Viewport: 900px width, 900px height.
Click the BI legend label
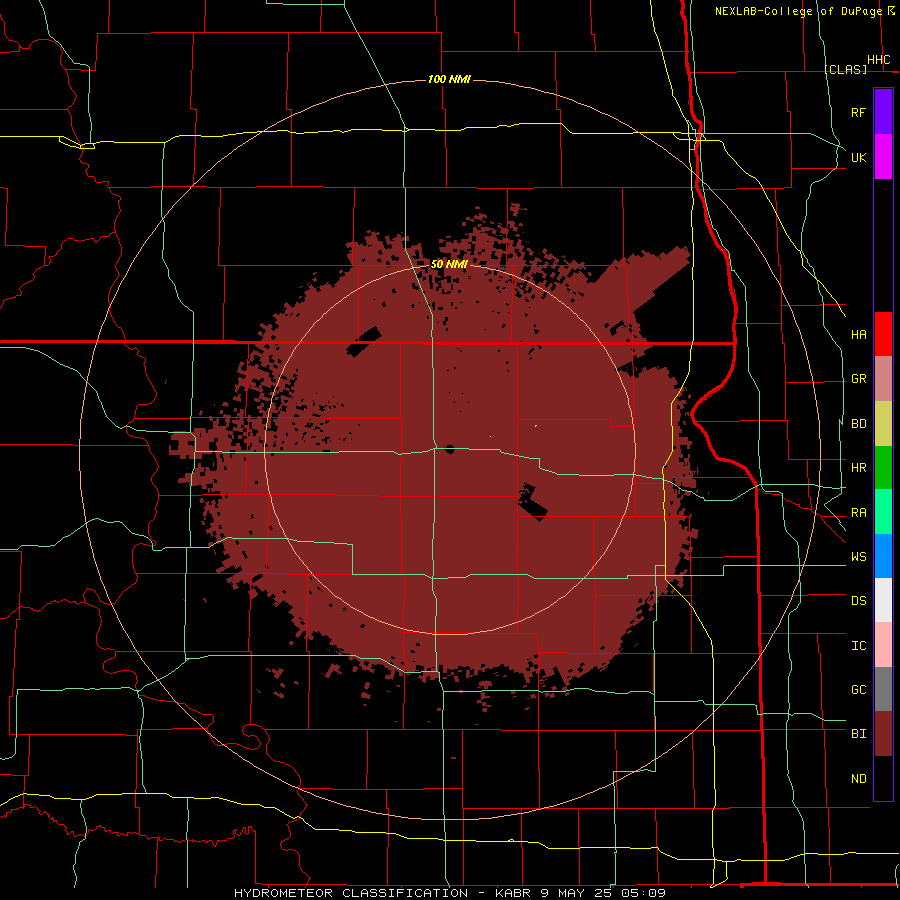coord(858,734)
